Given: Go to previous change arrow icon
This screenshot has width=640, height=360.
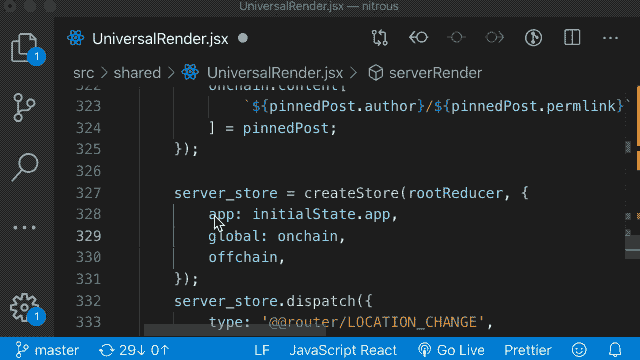Looking at the screenshot, I should (418, 38).
